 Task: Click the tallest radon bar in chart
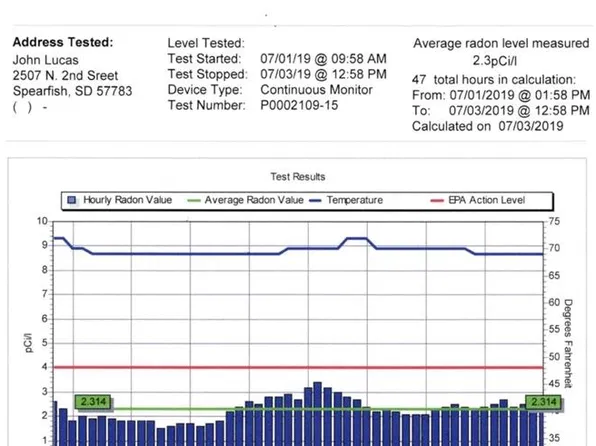317,414
